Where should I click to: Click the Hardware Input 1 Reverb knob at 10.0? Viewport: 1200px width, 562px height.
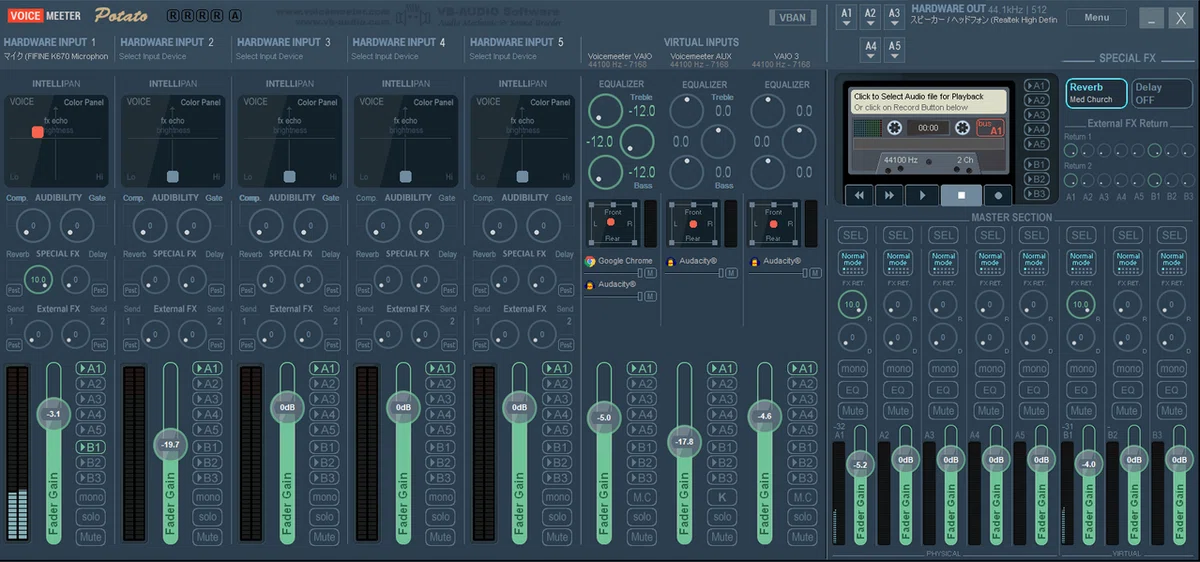(38, 280)
